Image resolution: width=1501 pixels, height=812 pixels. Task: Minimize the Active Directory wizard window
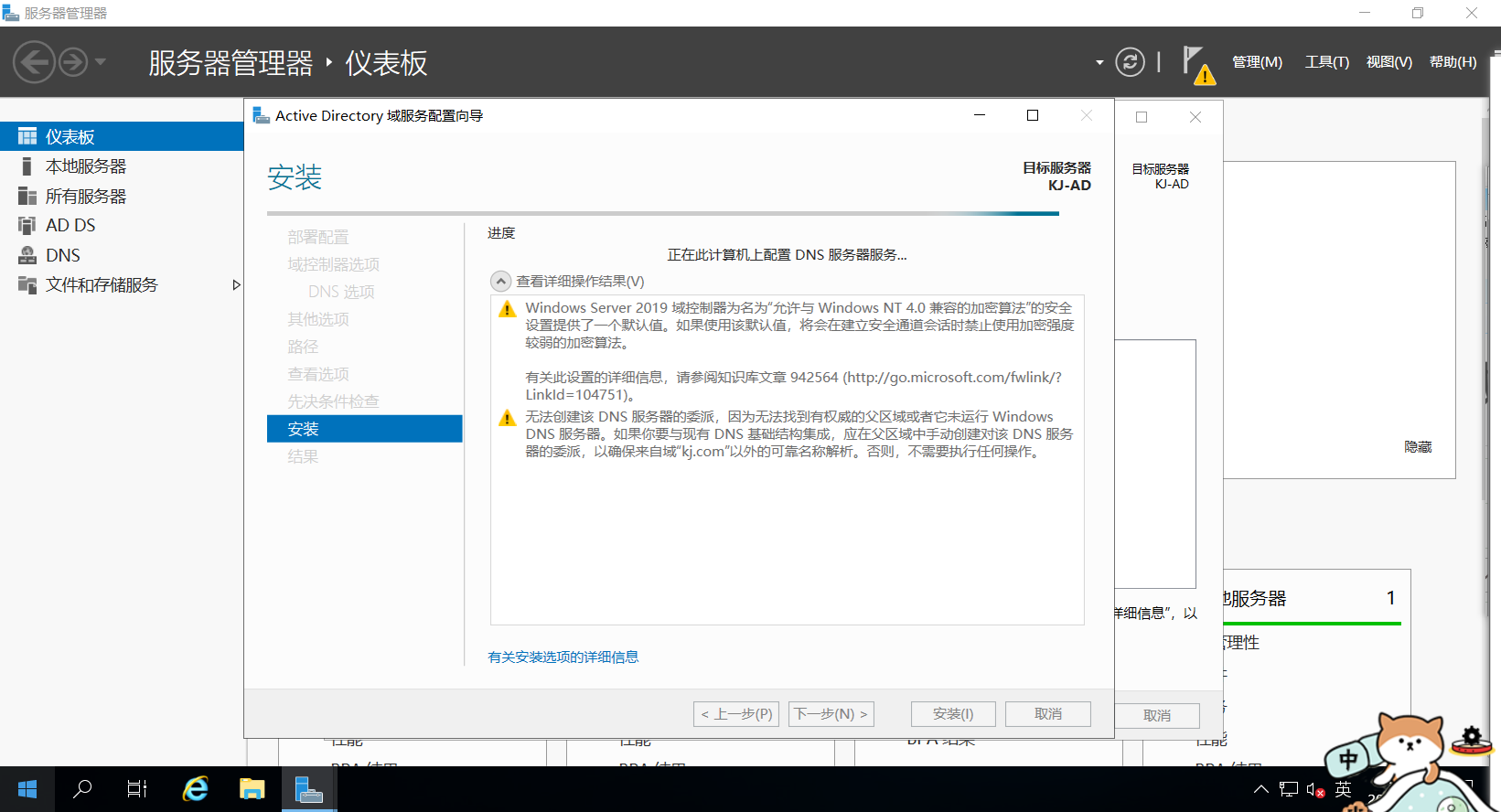click(980, 115)
